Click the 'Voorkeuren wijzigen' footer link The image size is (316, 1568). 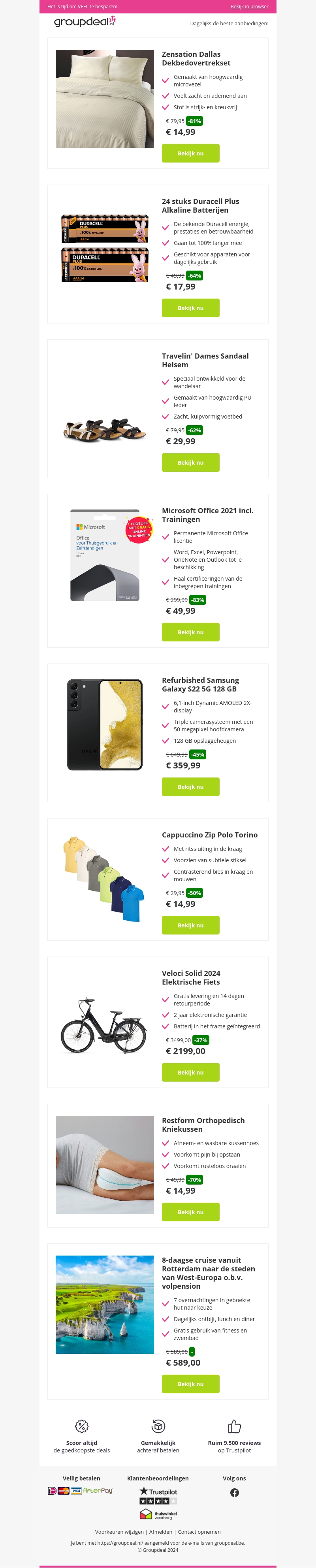pos(120,1532)
